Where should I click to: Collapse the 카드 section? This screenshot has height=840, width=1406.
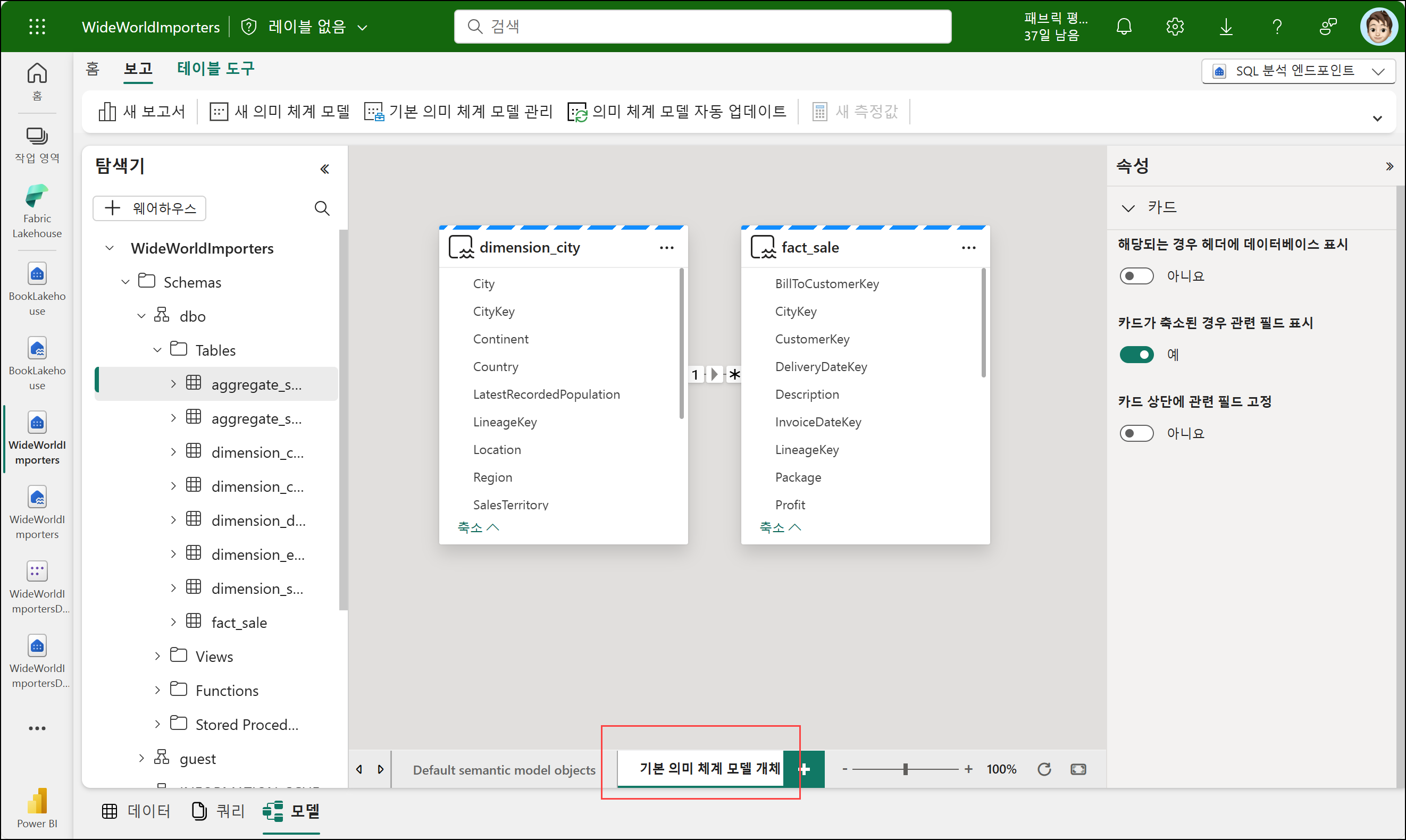point(1128,208)
